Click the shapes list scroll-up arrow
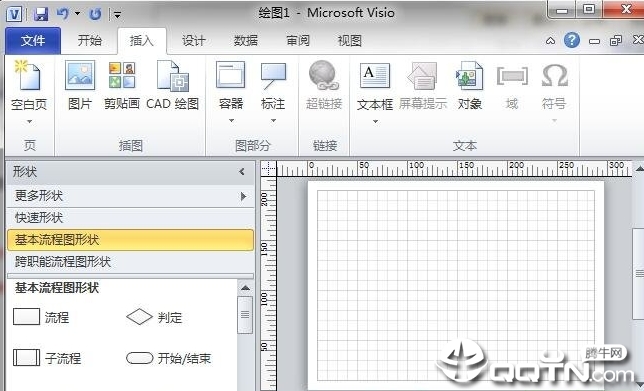Viewport: 644px width, 391px height. click(x=245, y=288)
